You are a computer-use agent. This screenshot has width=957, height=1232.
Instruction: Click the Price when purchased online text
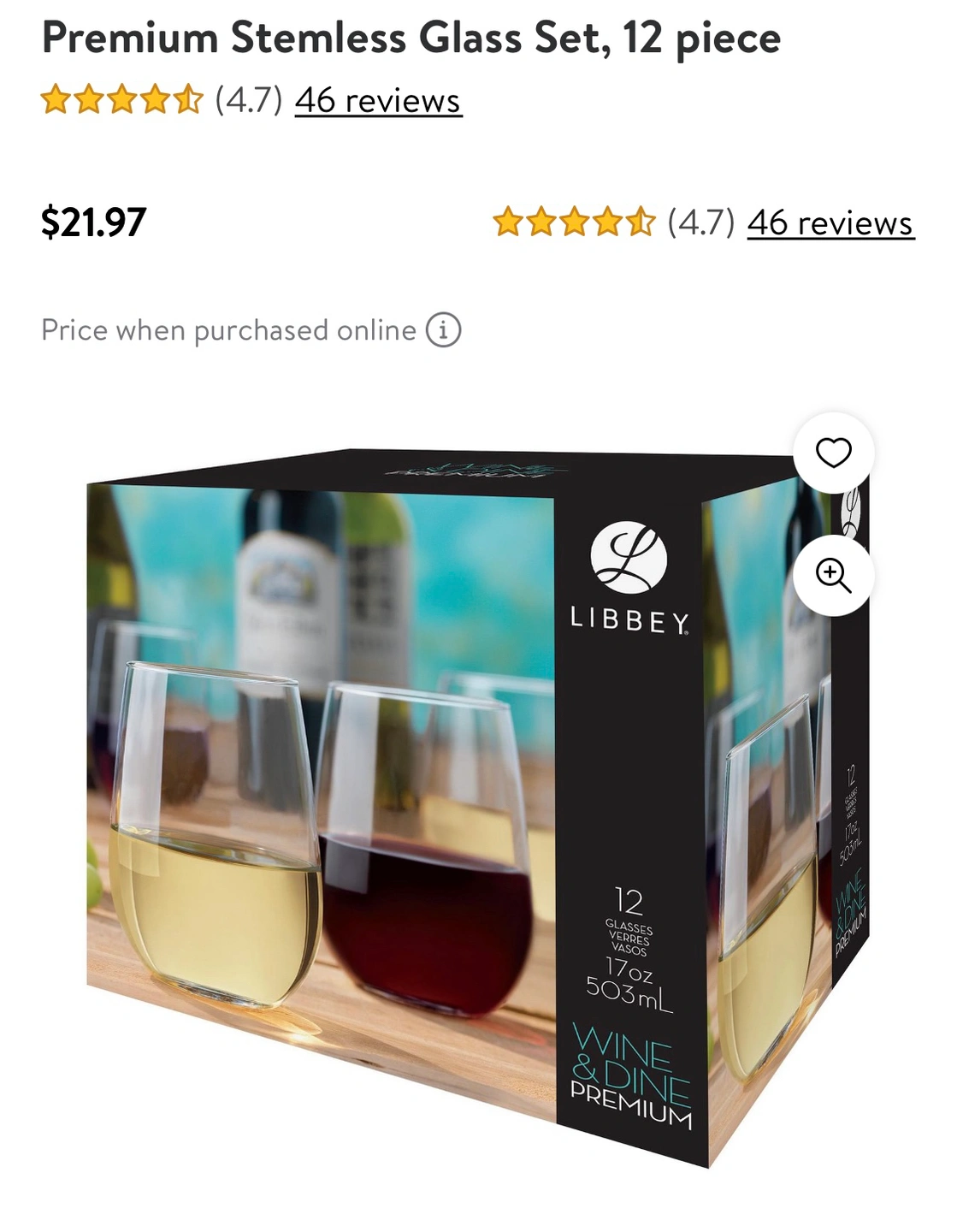[228, 330]
